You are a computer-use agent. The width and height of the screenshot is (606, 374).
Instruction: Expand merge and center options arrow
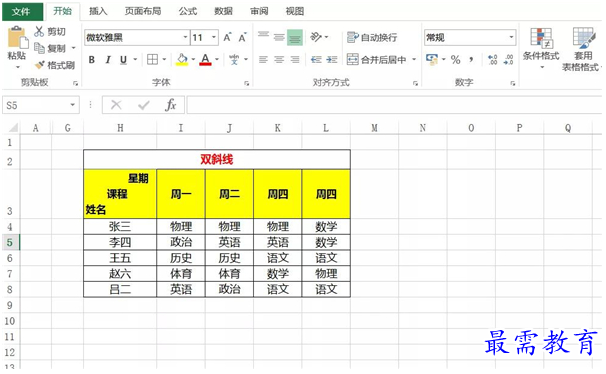pyautogui.click(x=414, y=60)
